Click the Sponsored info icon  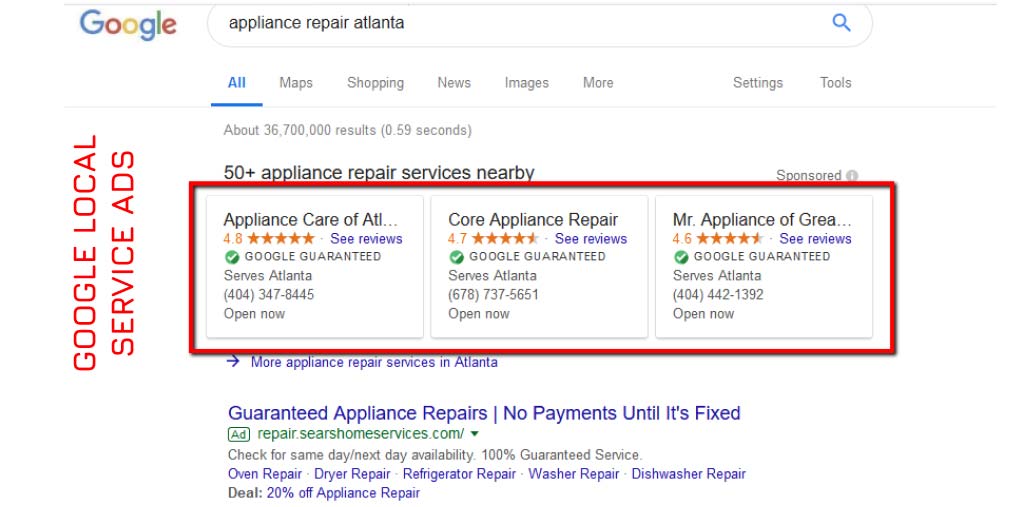tap(852, 176)
